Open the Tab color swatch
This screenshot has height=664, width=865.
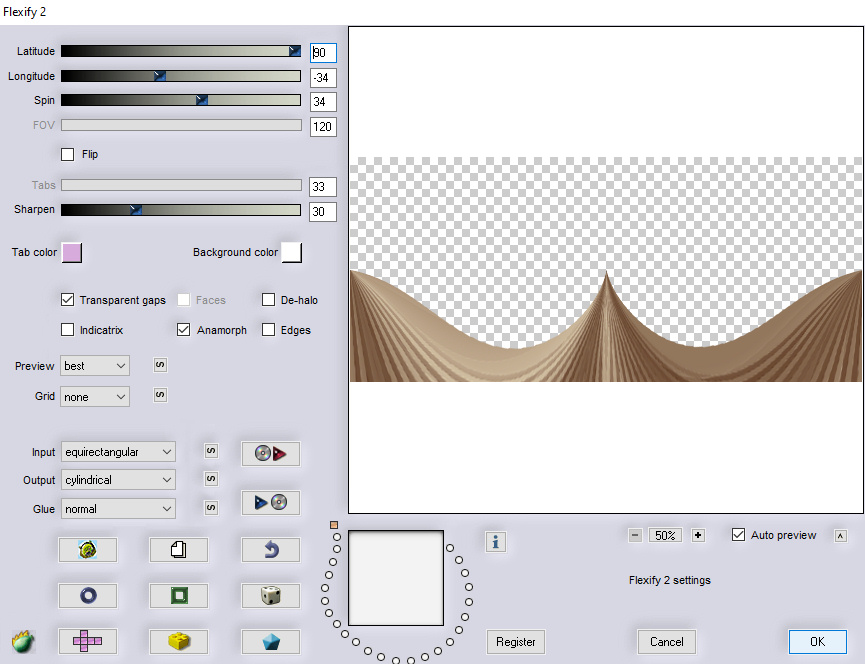72,253
